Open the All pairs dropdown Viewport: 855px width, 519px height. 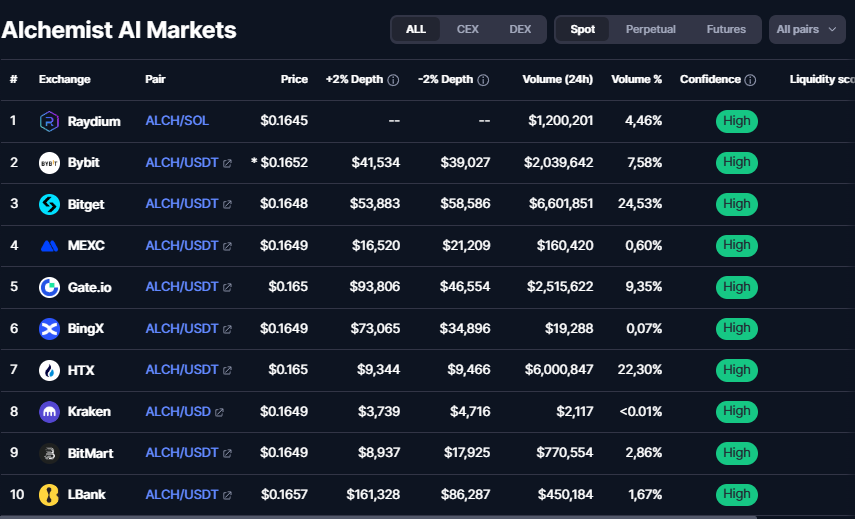click(x=807, y=29)
